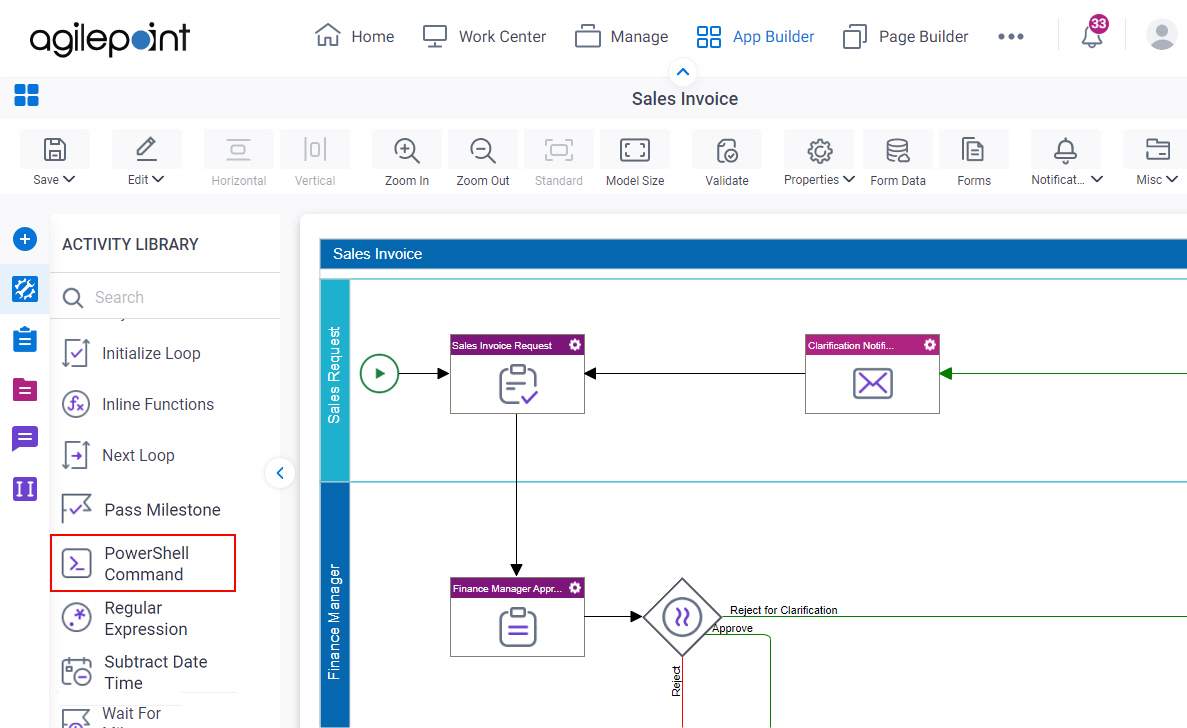The height and width of the screenshot is (728, 1187).
Task: Select the purple integration sidebar icon
Action: [25, 489]
